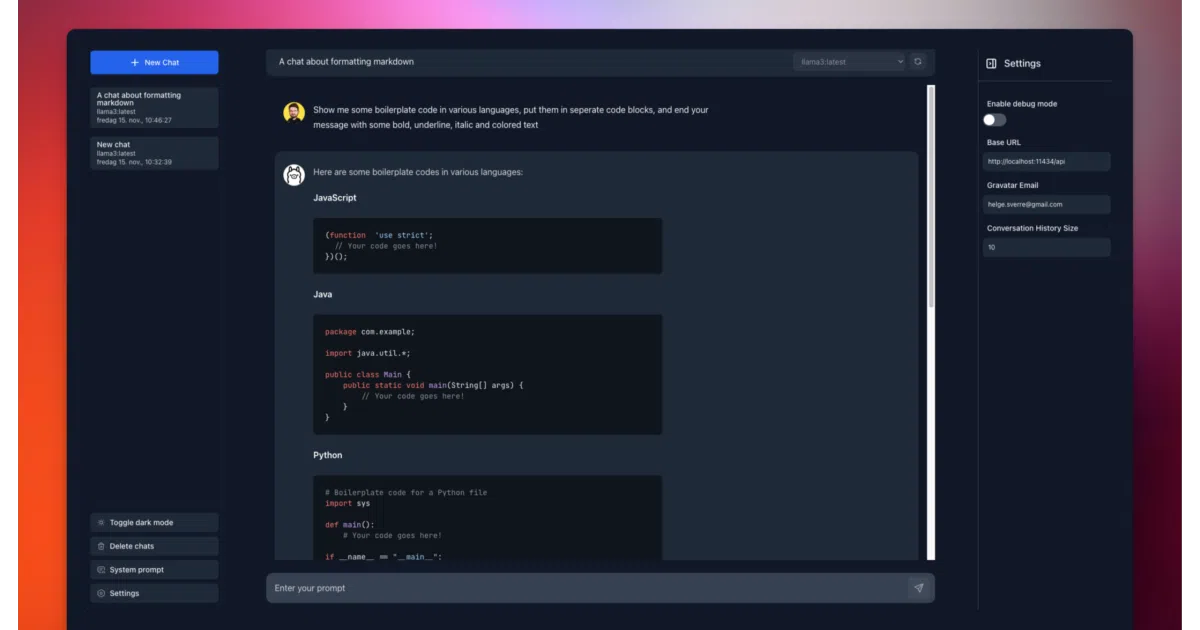Click the 'Enable debug mode' label

click(1022, 104)
